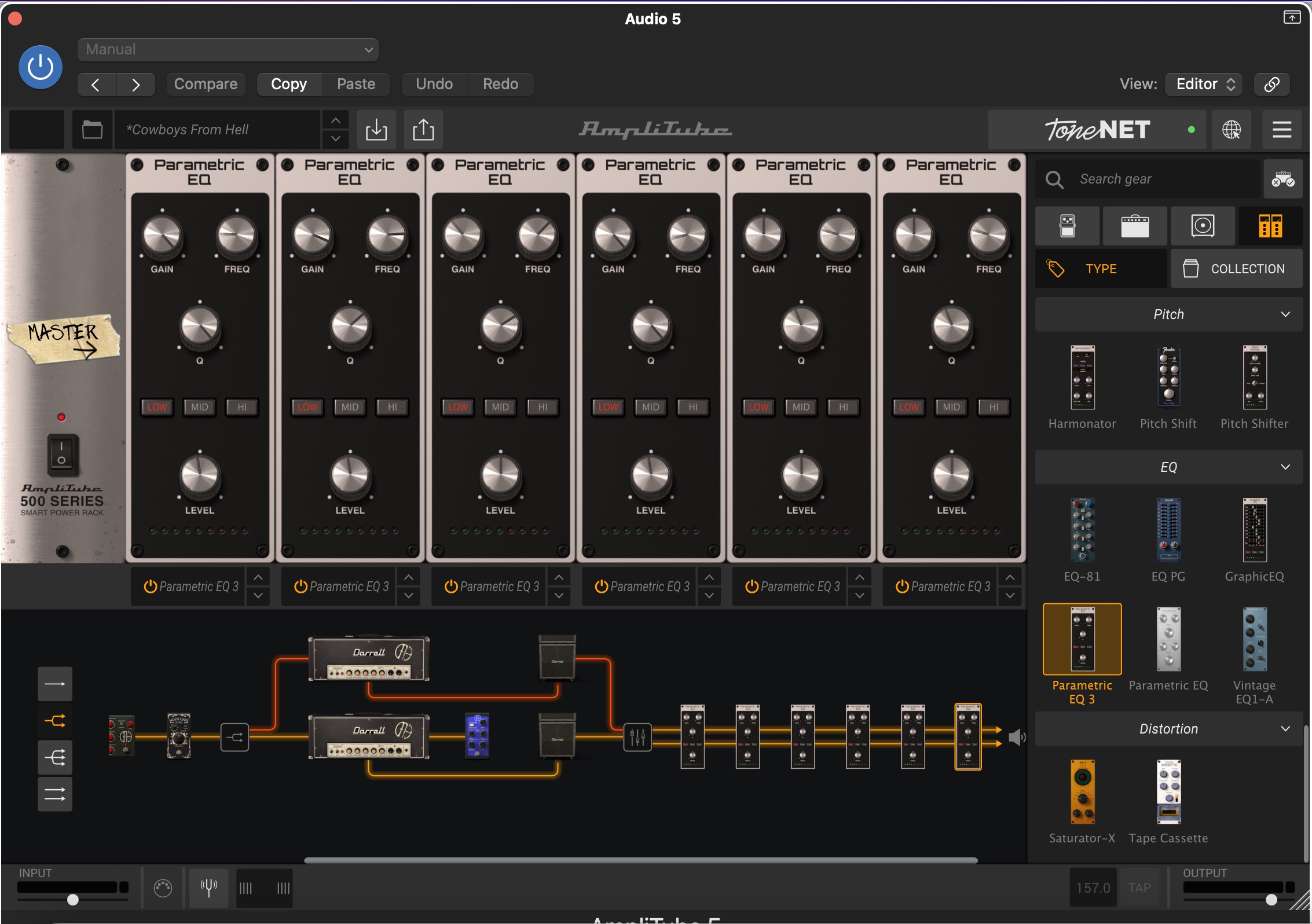This screenshot has height=924, width=1312.
Task: Select the two-path split signal routing
Action: (x=55, y=721)
